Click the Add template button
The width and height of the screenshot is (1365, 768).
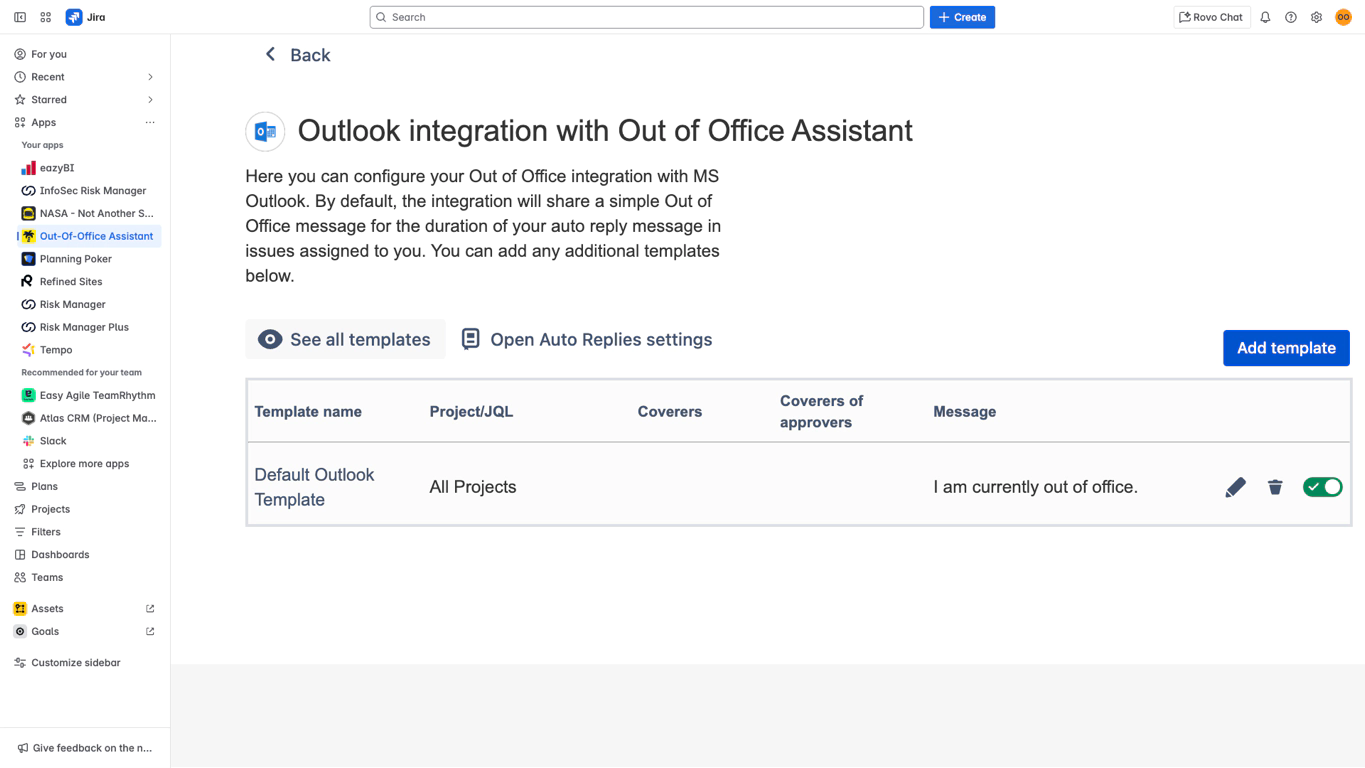pos(1285,348)
